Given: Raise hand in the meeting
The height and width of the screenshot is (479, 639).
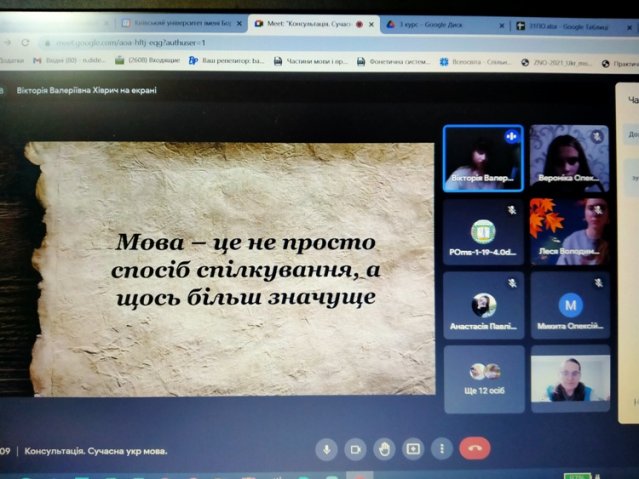Looking at the screenshot, I should tap(384, 449).
